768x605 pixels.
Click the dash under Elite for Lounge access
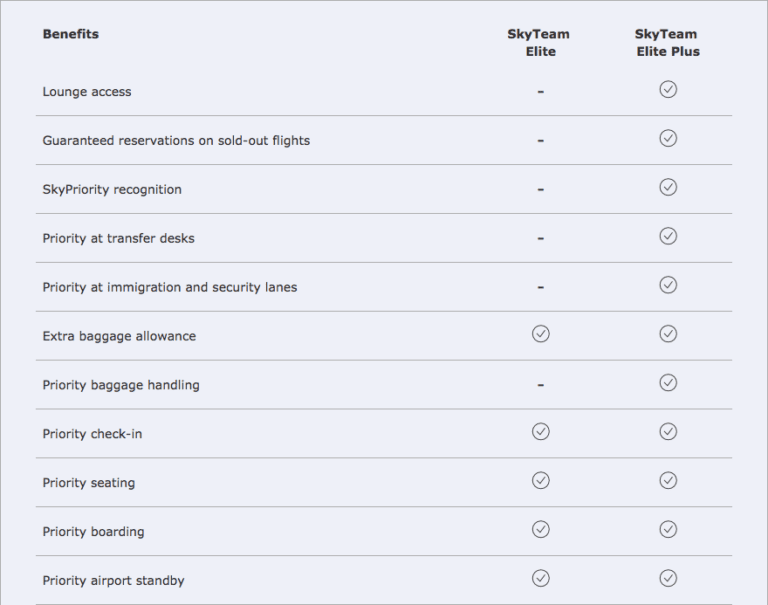coord(541,92)
